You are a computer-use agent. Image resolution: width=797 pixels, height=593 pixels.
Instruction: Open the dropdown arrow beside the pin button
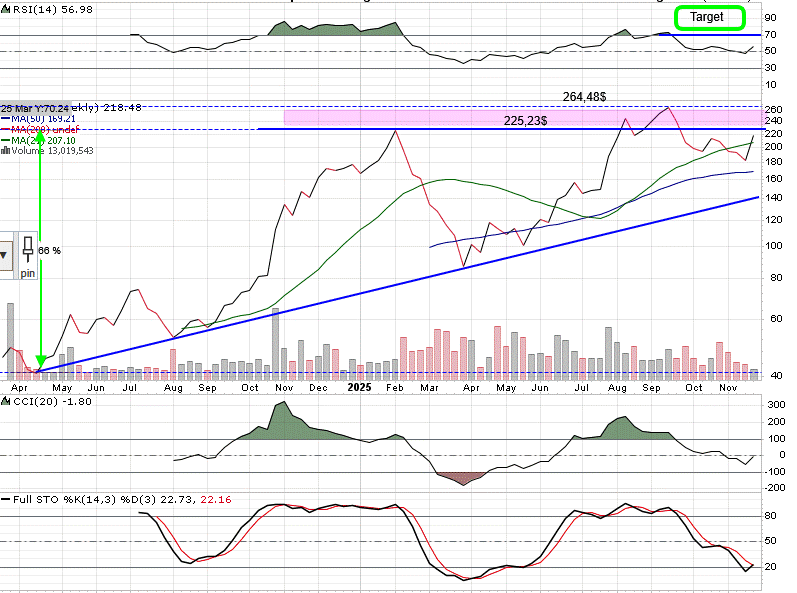click(5, 254)
